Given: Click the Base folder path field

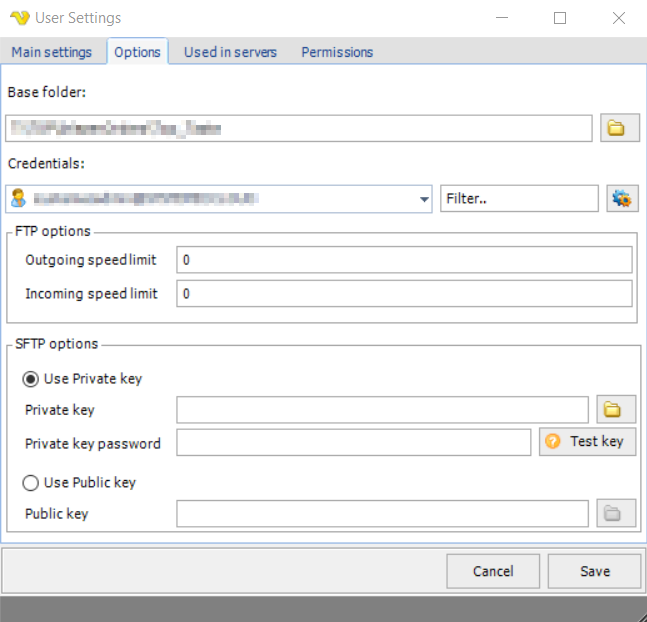Looking at the screenshot, I should pos(298,128).
